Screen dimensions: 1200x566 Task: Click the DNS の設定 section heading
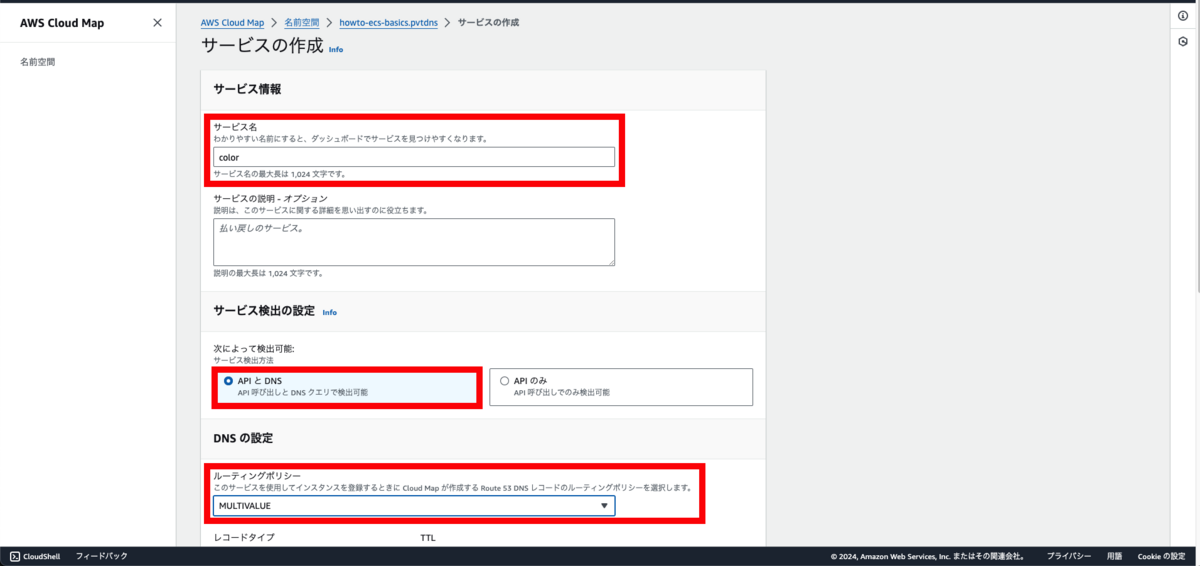coord(243,438)
